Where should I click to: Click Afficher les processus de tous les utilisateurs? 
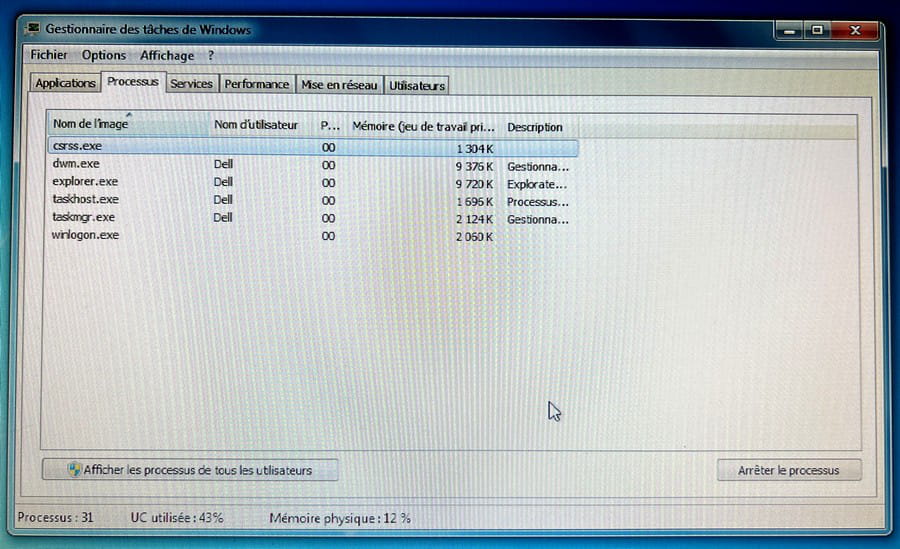[190, 470]
